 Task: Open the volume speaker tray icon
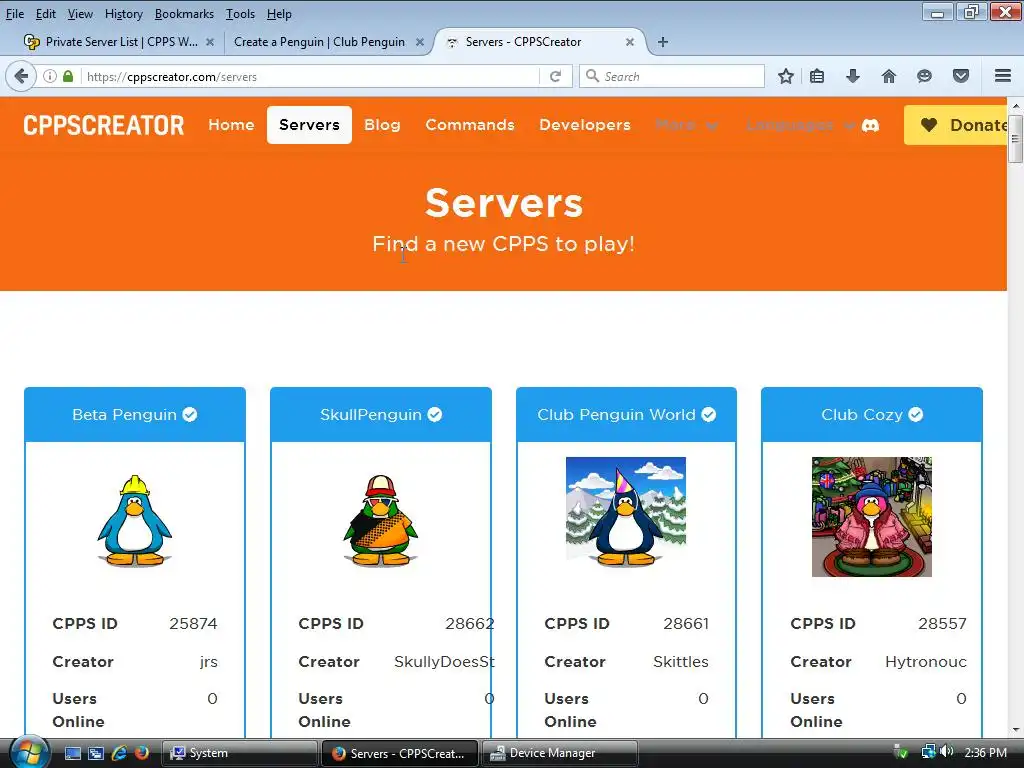click(947, 752)
